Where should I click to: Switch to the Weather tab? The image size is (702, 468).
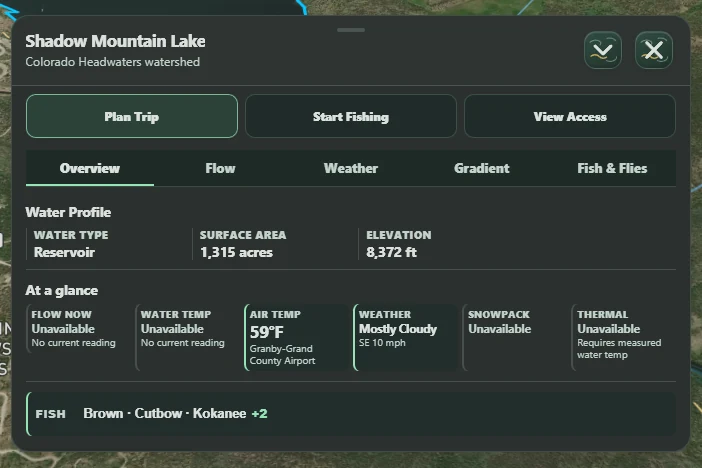tap(351, 168)
